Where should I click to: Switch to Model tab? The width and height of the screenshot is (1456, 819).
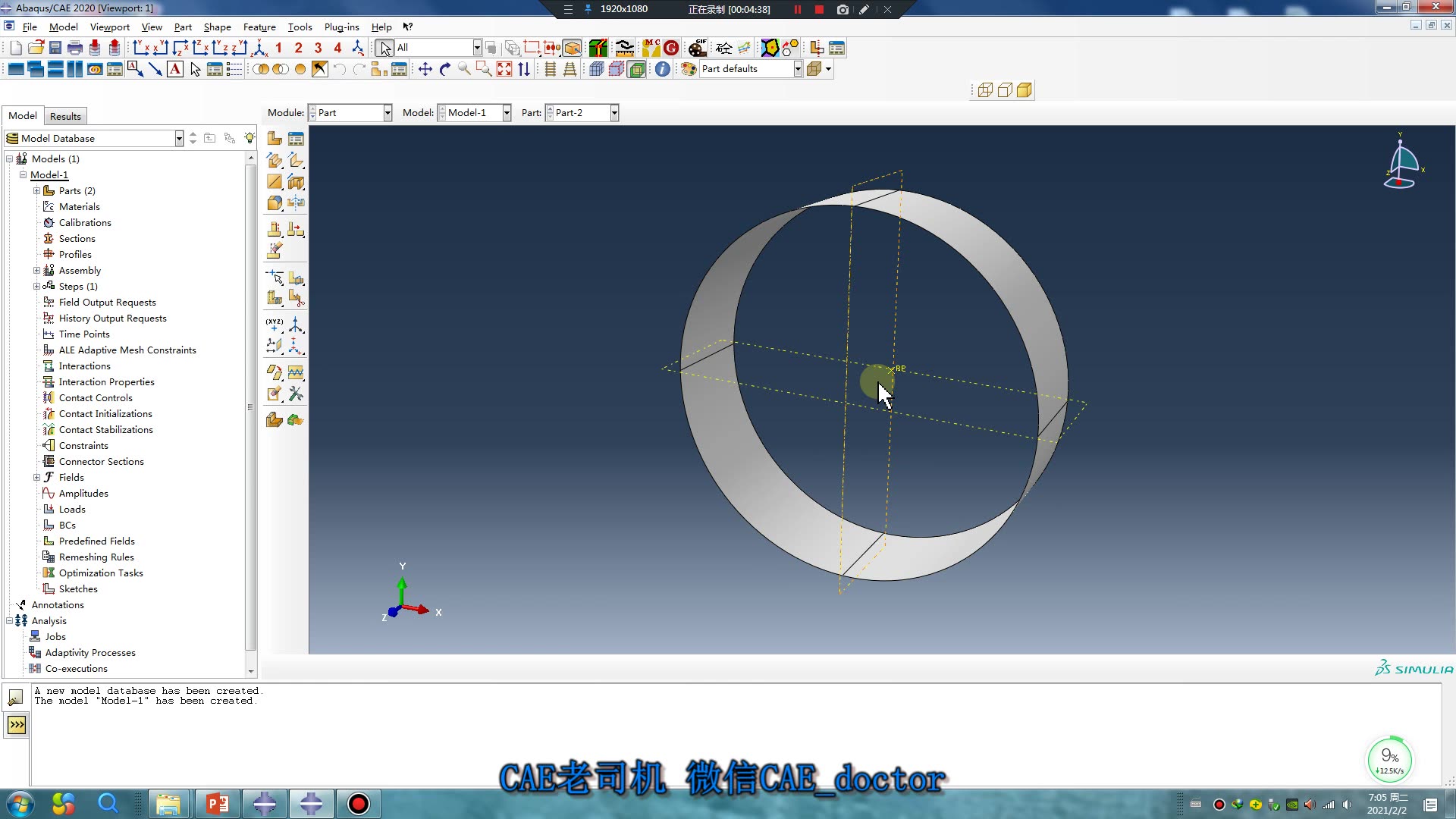click(22, 116)
